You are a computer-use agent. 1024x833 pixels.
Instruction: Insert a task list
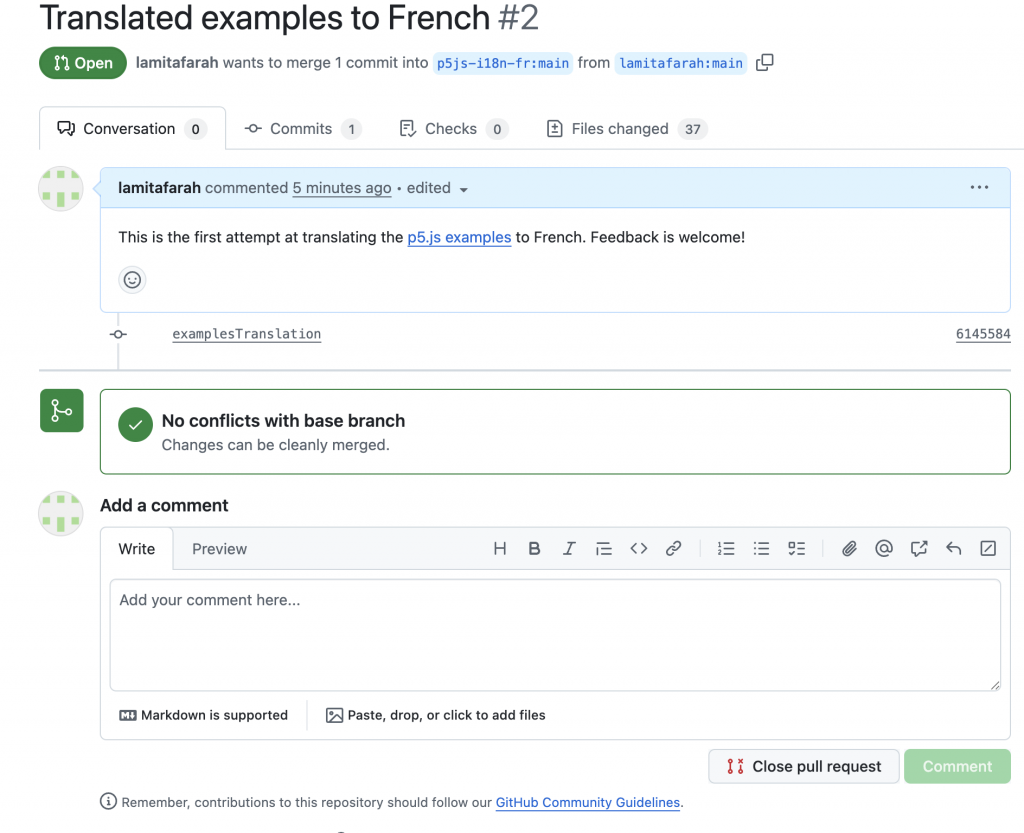point(796,548)
